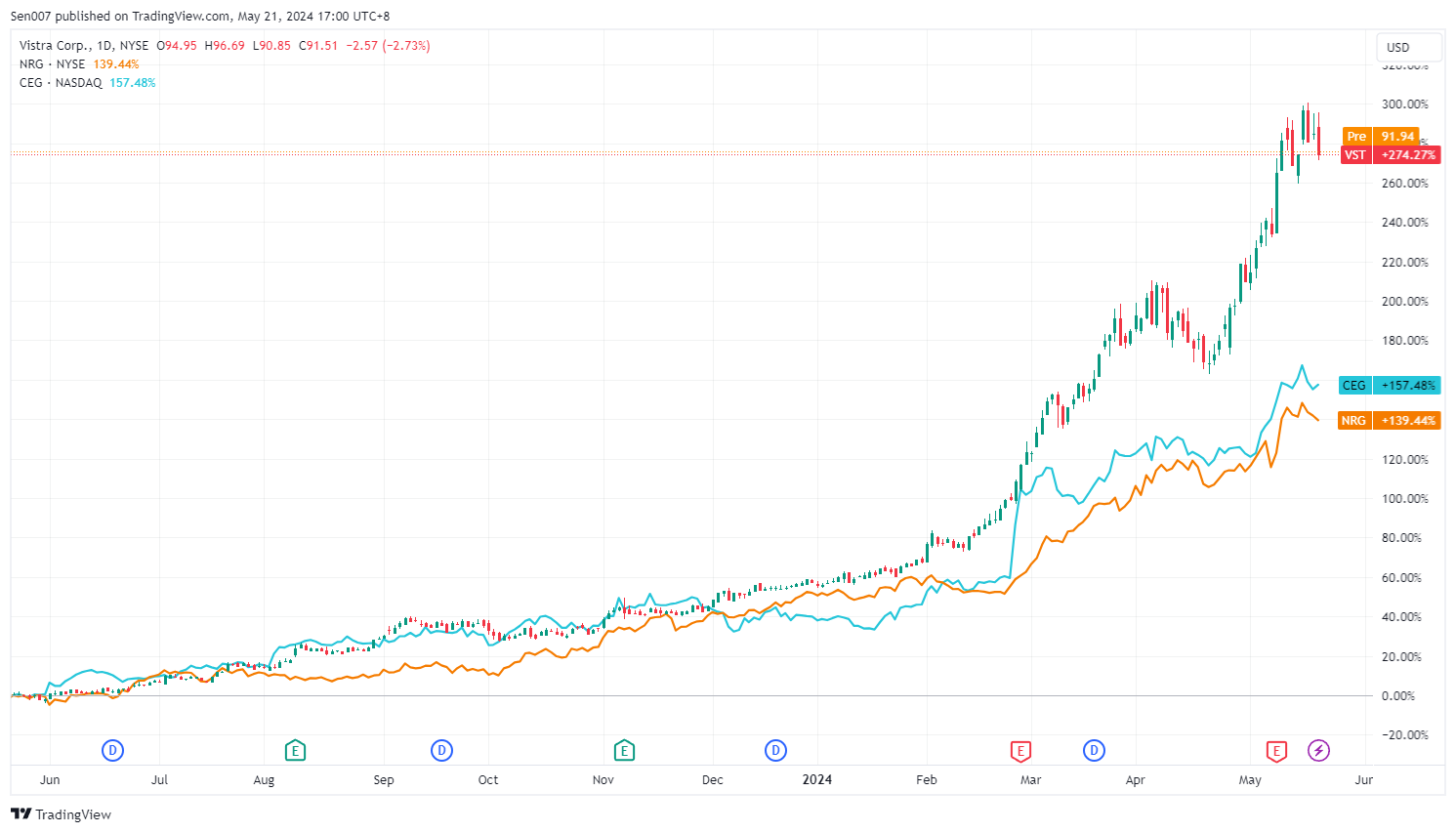Click the 2024 label on the time axis
The height and width of the screenshot is (833, 1456).
click(817, 779)
